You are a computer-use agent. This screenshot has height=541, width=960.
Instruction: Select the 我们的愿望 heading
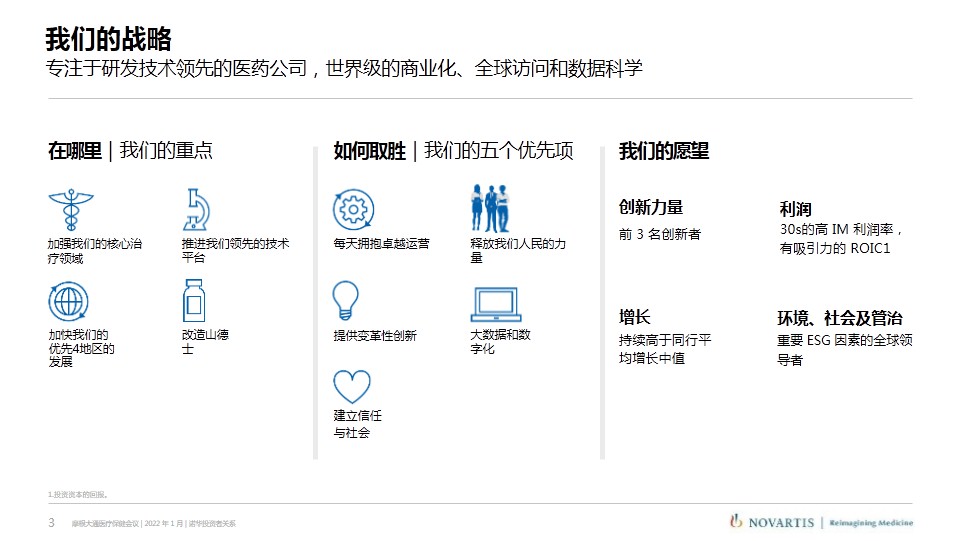[x=664, y=151]
